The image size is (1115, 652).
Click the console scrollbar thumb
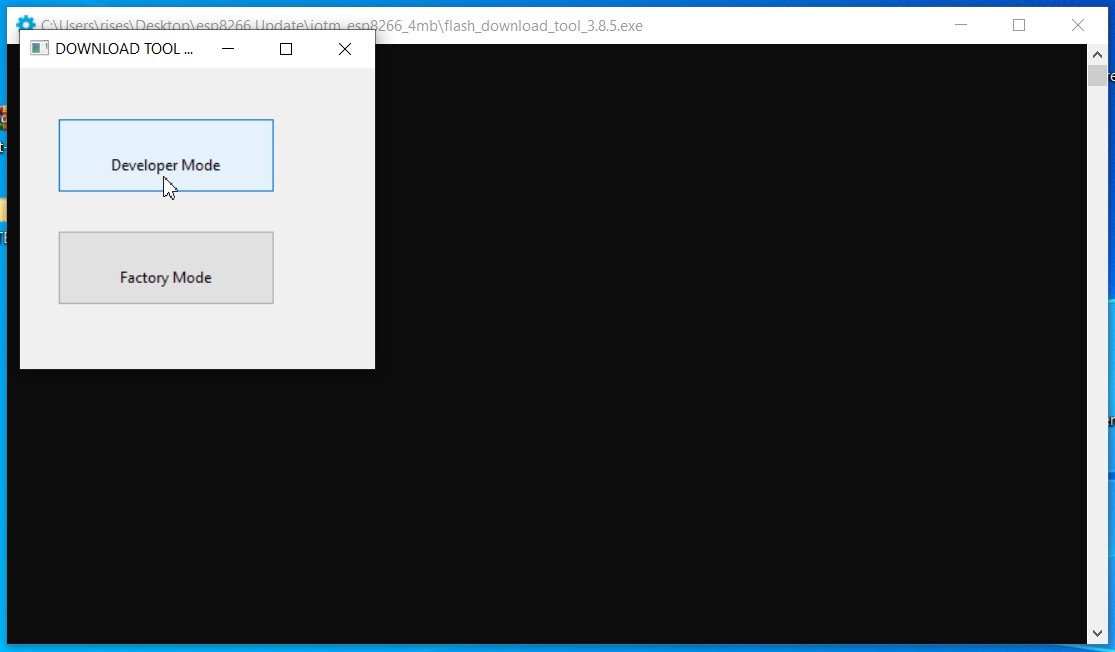1097,76
